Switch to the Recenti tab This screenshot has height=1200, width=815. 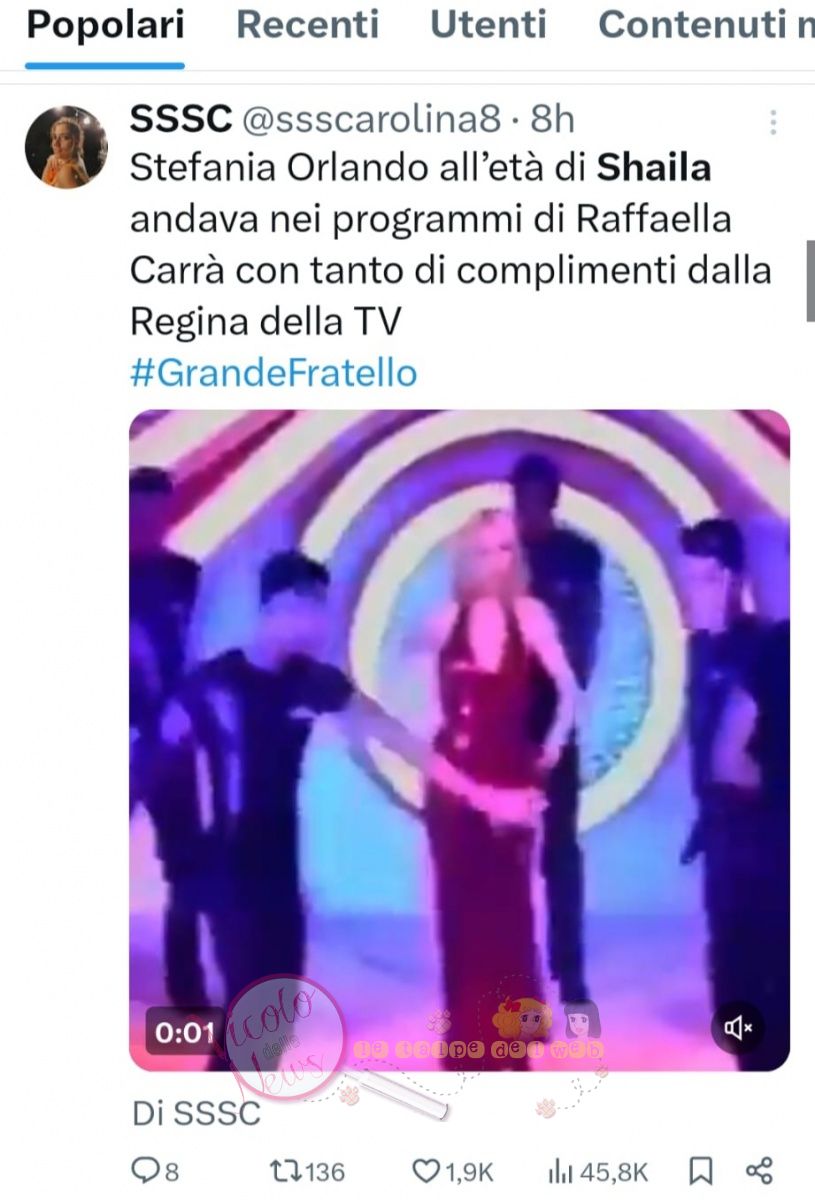[x=307, y=25]
